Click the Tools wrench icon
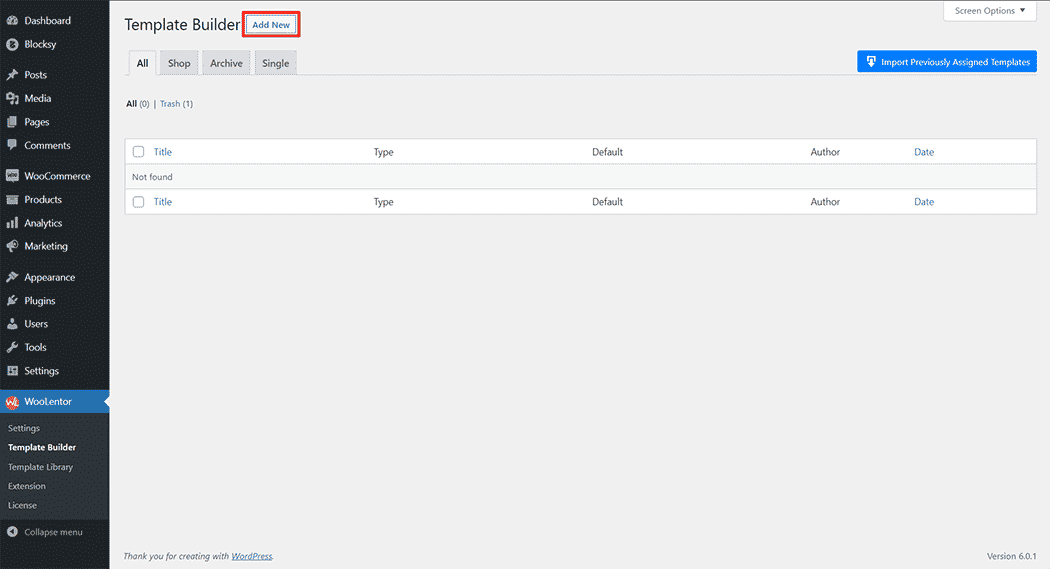Screen dimensions: 1050x569 coord(12,347)
